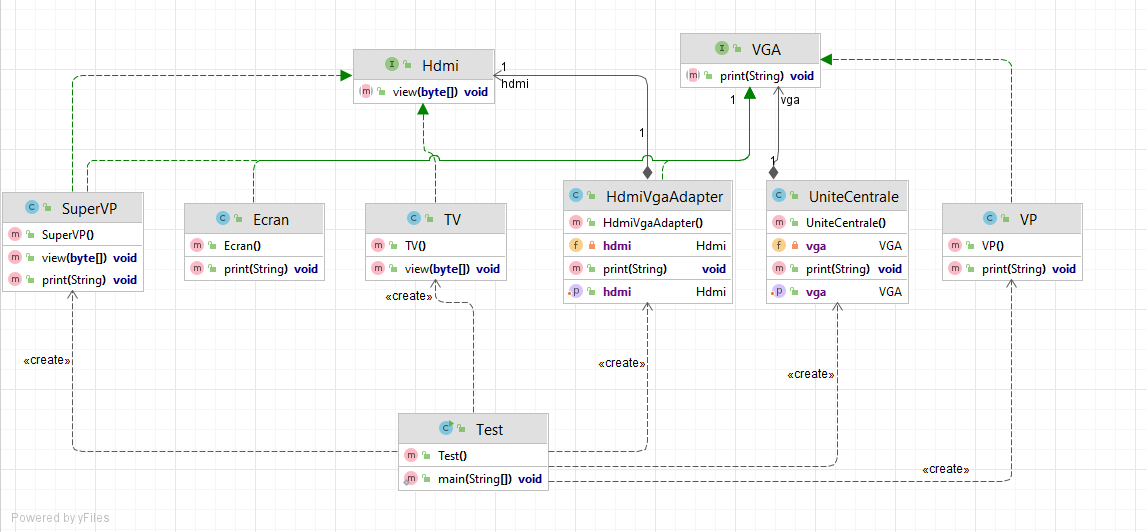The image size is (1147, 532).
Task: Select the hdmi field row in HdmiVgaAdapter
Action: pyautogui.click(x=648, y=246)
